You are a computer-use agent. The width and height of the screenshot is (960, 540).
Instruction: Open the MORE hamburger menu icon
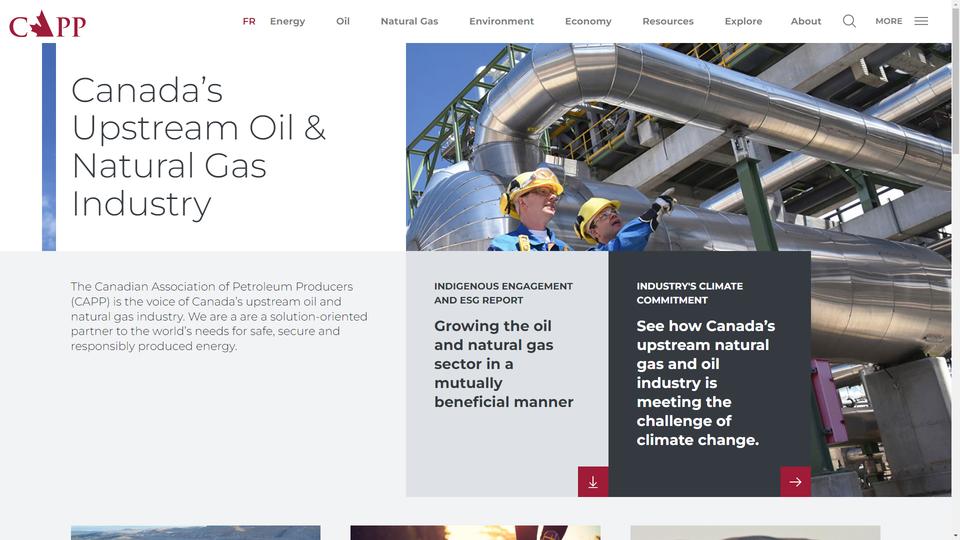tap(921, 21)
